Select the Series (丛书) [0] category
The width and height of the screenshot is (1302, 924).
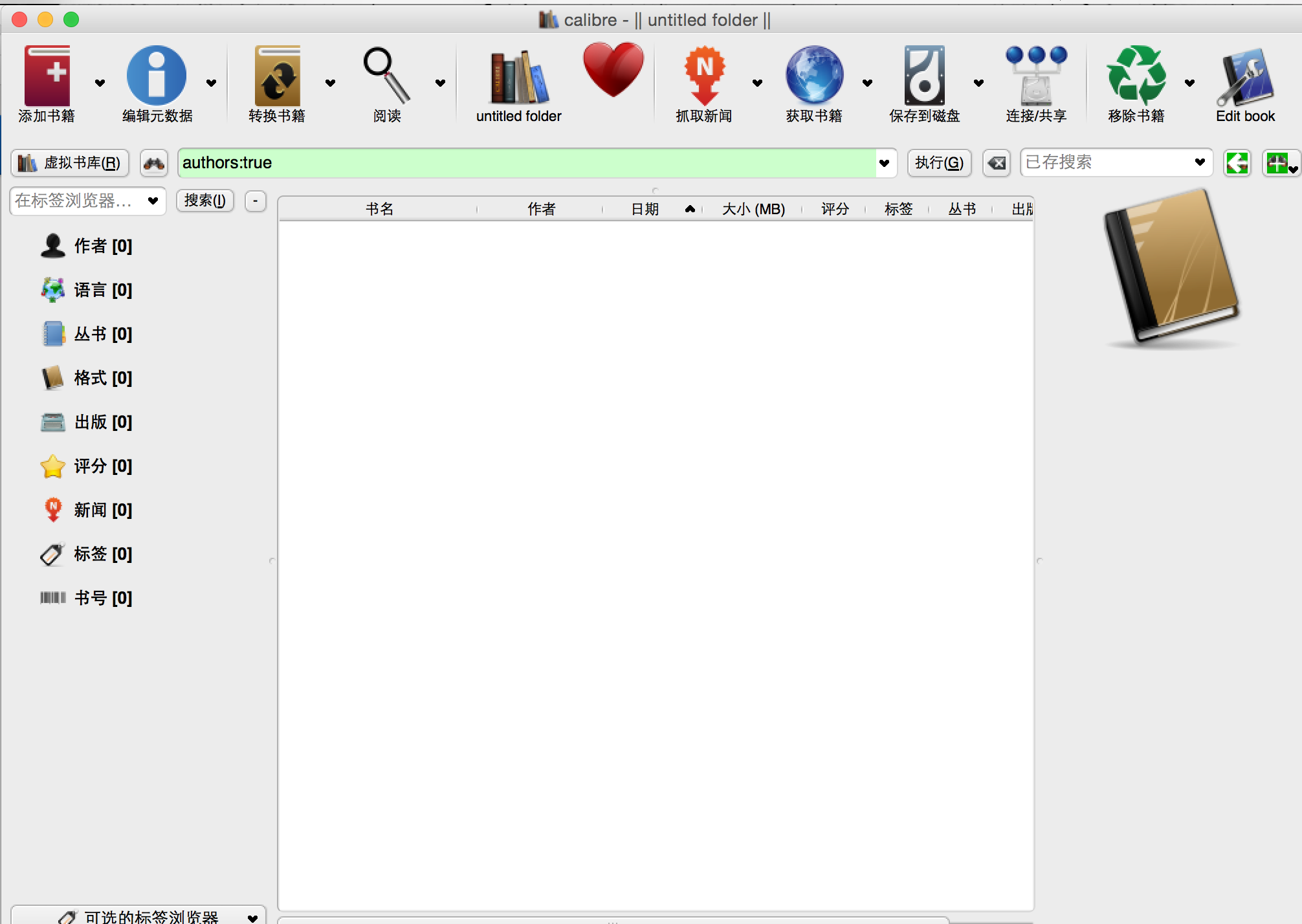[86, 334]
